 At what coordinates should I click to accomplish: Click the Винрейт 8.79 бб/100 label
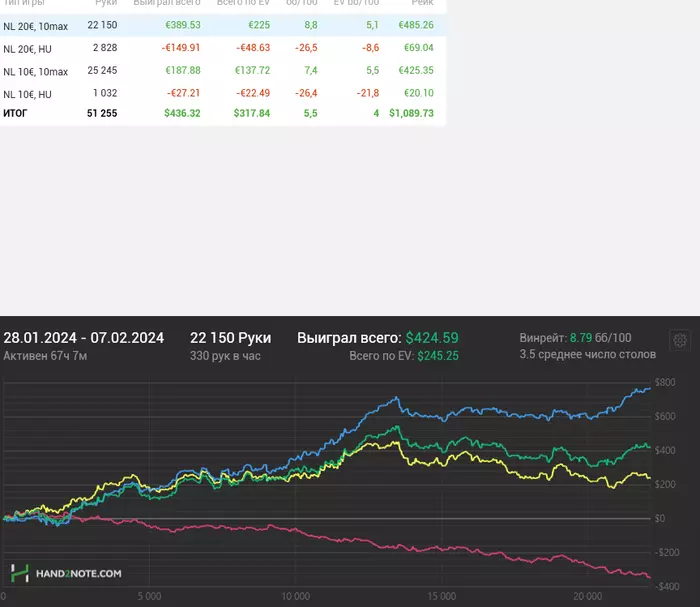coord(575,338)
